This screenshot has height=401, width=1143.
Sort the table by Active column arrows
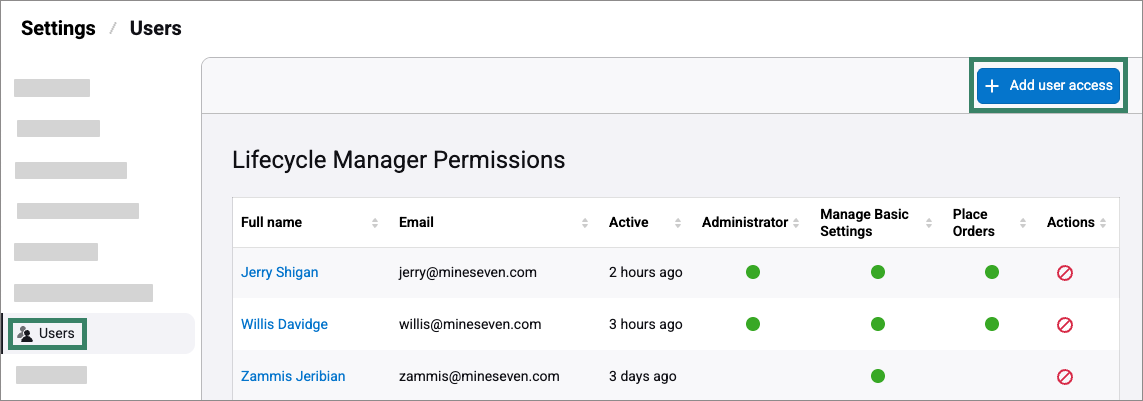pos(678,223)
